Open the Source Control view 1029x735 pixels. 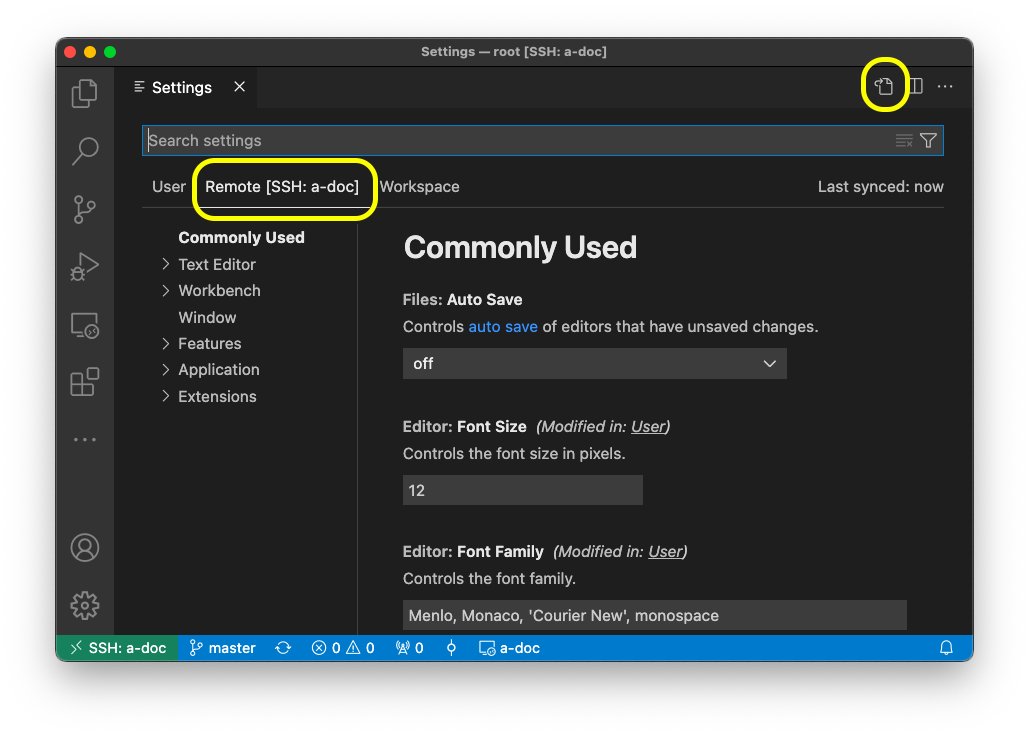point(85,209)
